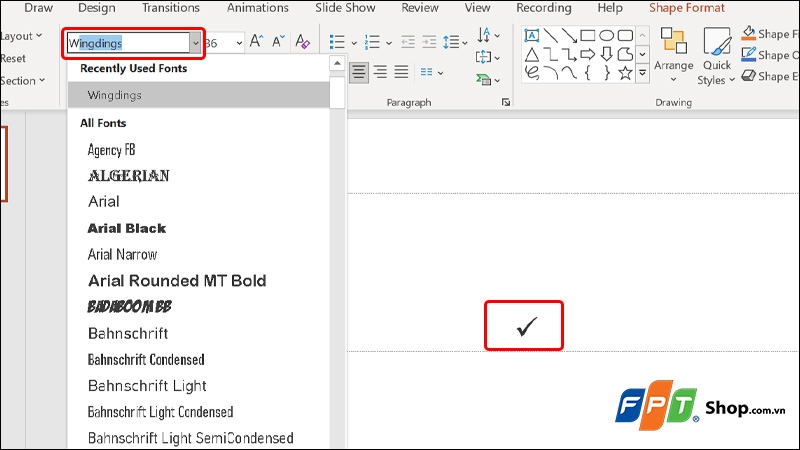The height and width of the screenshot is (450, 800).
Task: Select Left Brace shape
Action: (x=588, y=73)
